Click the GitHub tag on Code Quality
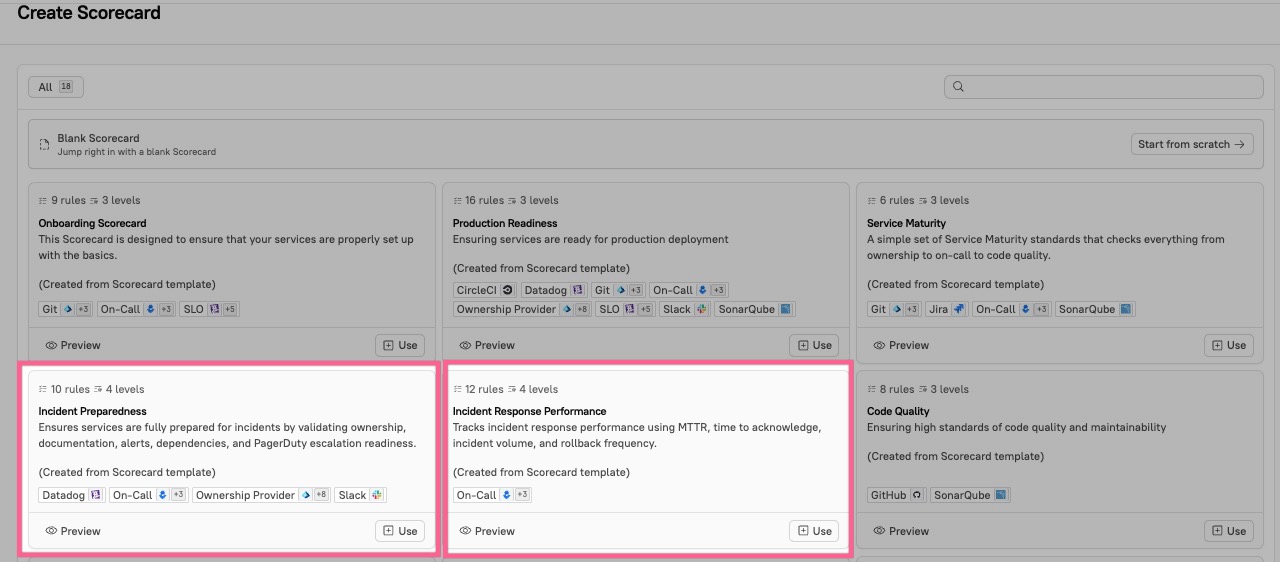 click(897, 495)
